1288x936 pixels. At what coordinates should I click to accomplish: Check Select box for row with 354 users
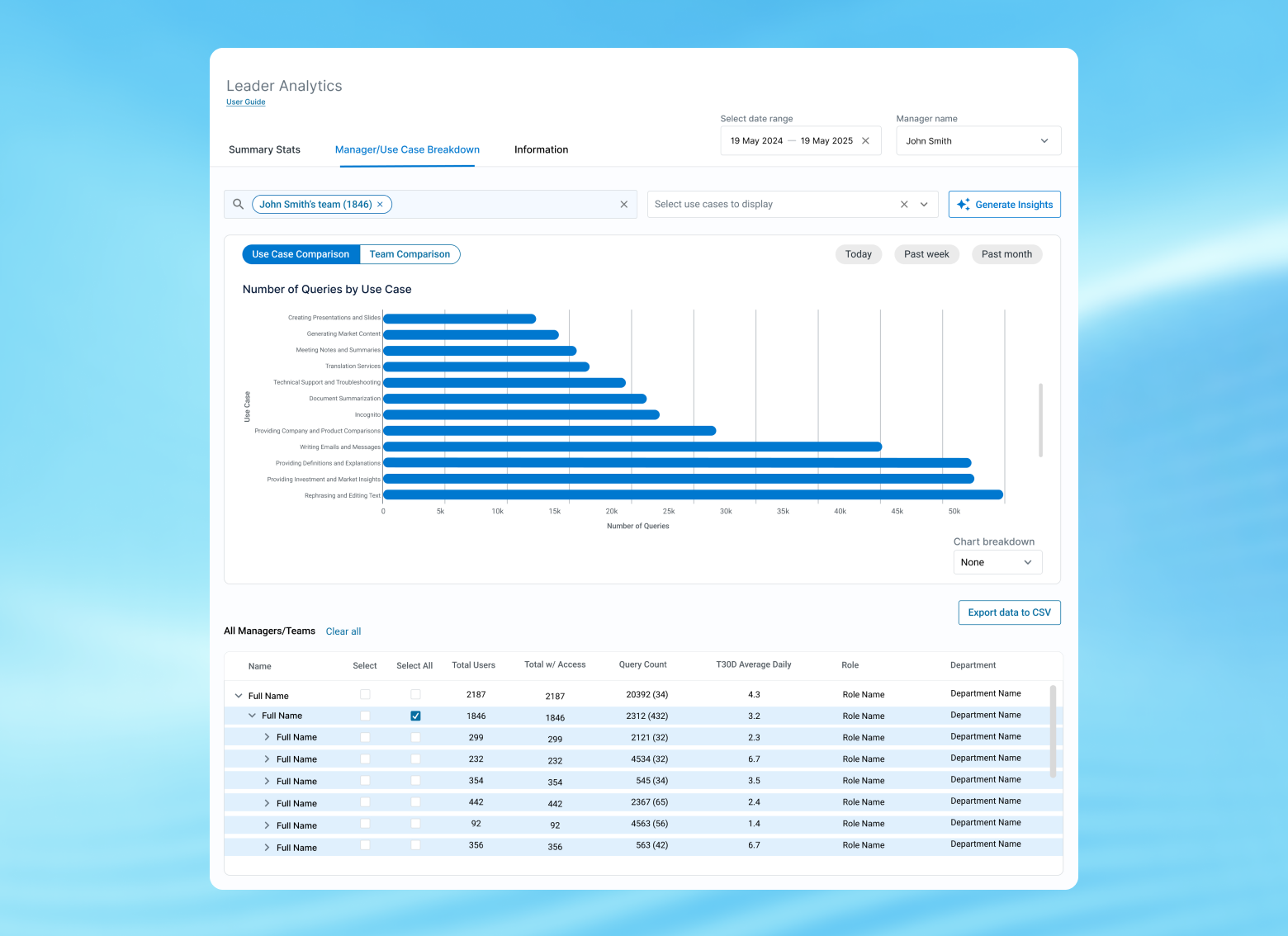click(365, 780)
